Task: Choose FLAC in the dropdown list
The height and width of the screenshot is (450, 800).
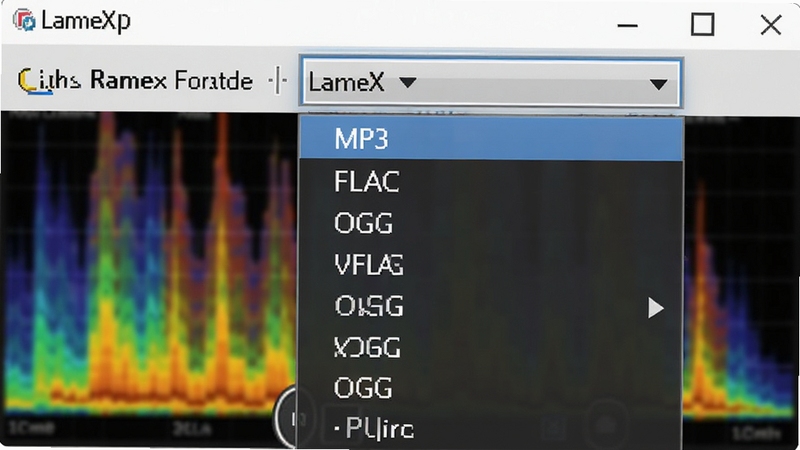Action: click(491, 181)
